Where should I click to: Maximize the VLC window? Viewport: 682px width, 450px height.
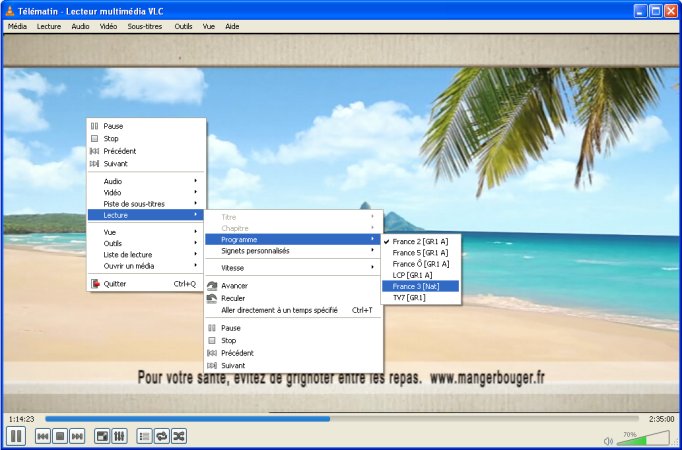656,11
